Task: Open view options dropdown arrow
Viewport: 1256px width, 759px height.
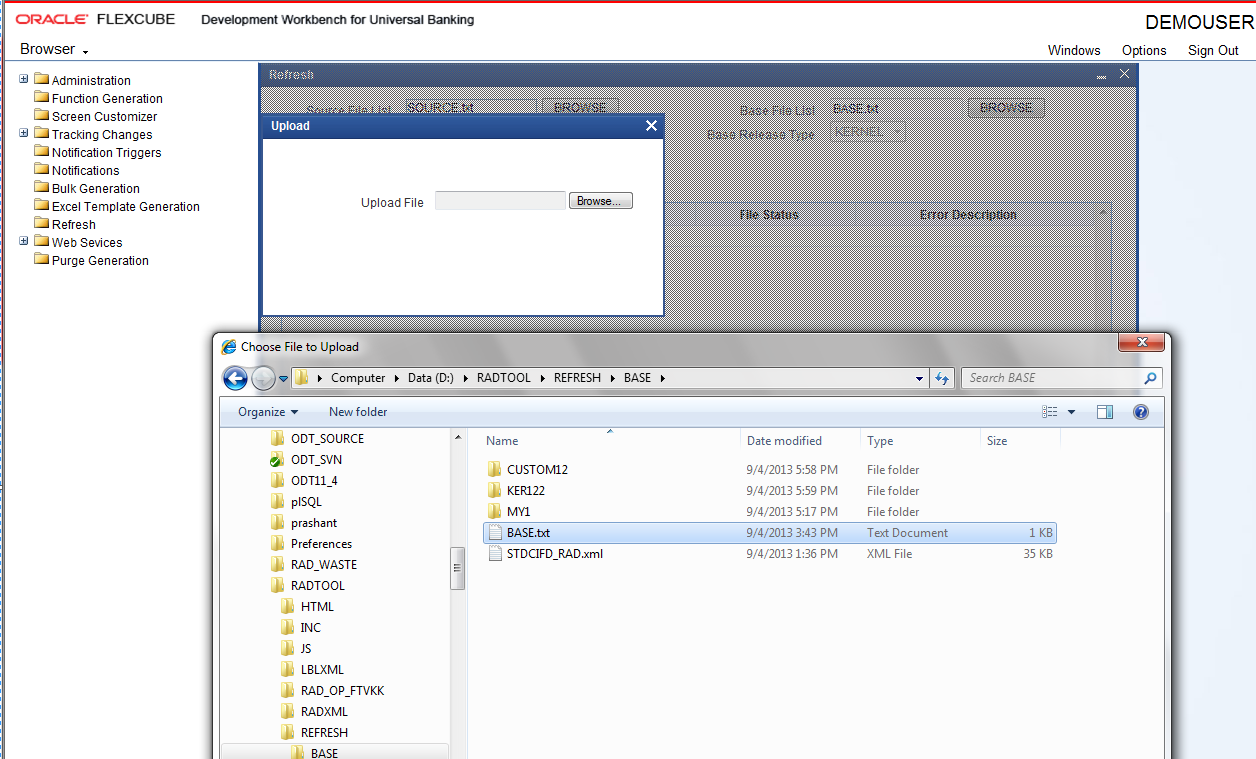Action: [1072, 412]
